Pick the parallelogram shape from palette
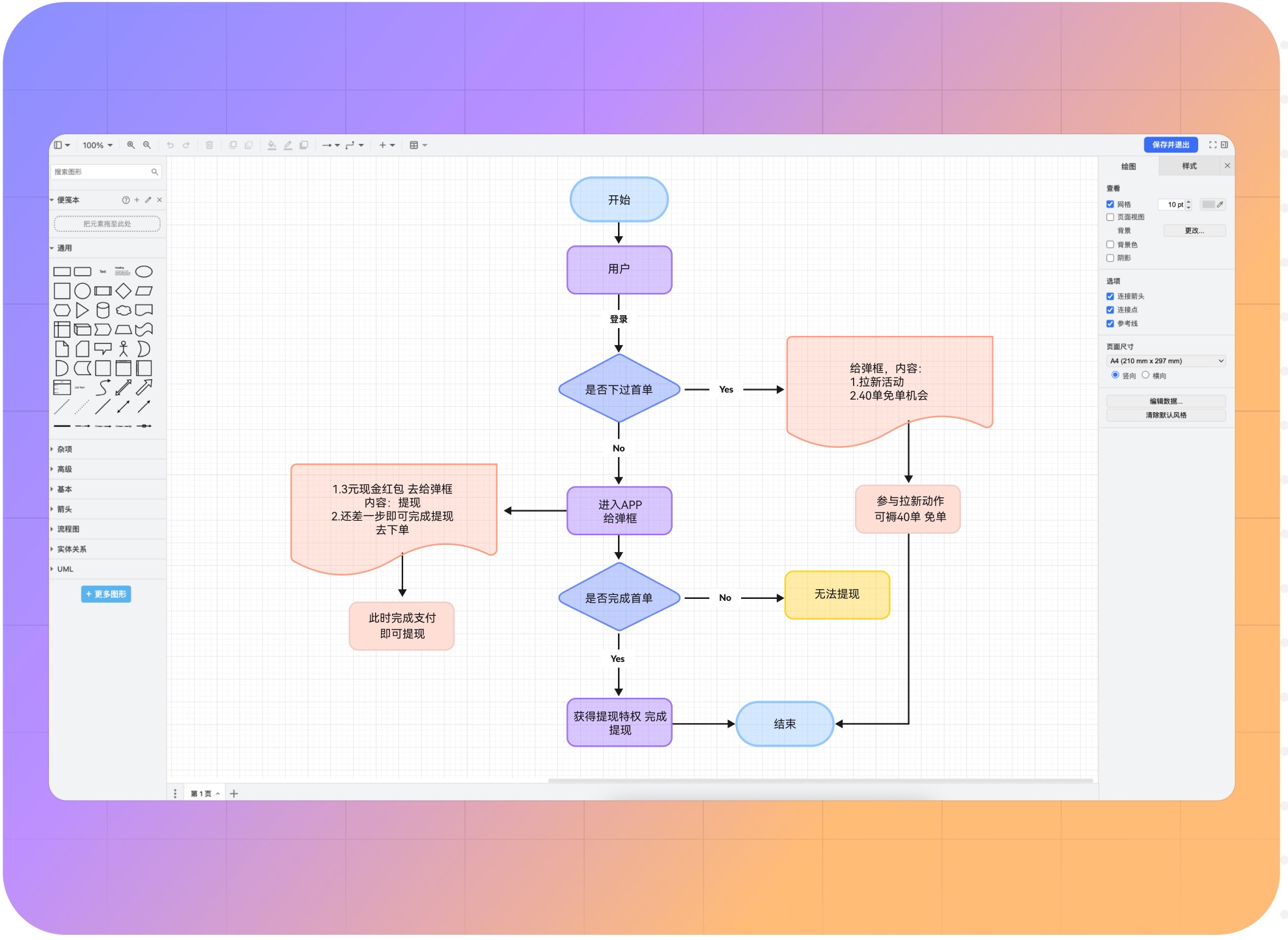The height and width of the screenshot is (940, 1288). coord(144,291)
